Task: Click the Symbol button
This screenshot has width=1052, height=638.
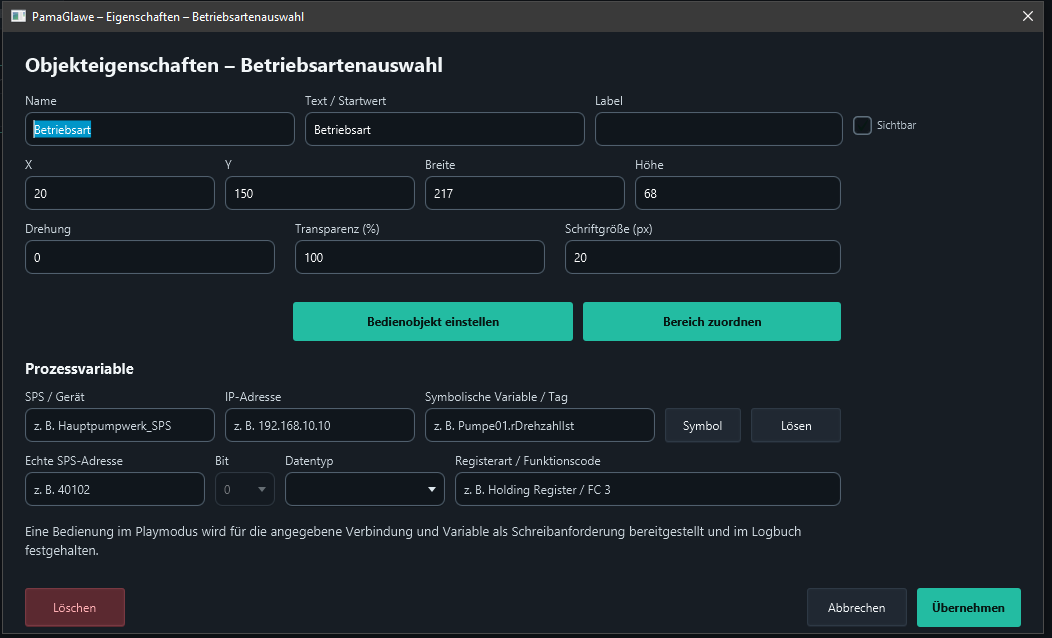Action: pyautogui.click(x=702, y=425)
